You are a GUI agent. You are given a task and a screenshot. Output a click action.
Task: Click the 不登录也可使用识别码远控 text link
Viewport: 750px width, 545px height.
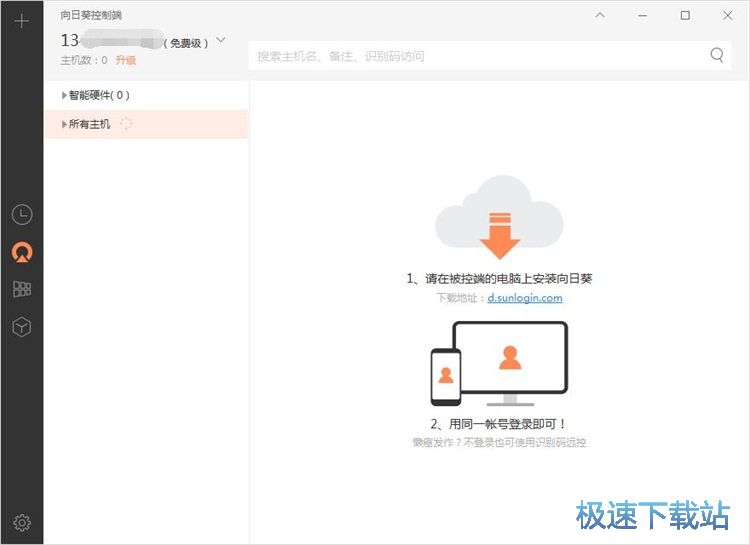click(525, 443)
